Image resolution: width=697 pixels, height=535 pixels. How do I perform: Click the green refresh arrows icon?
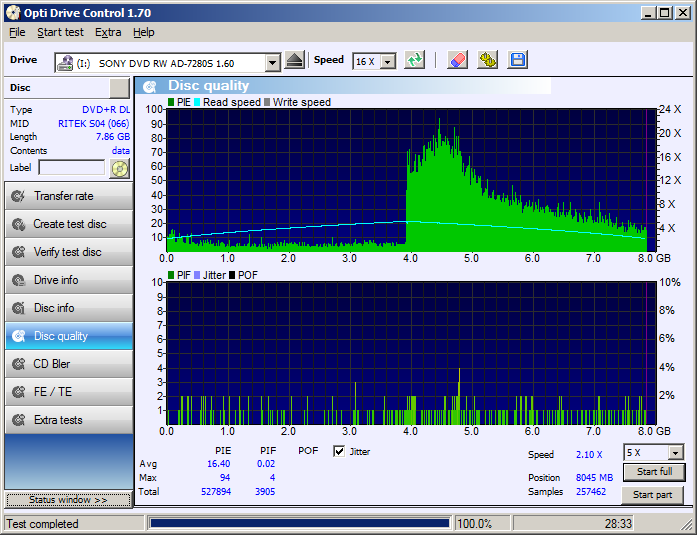click(414, 60)
